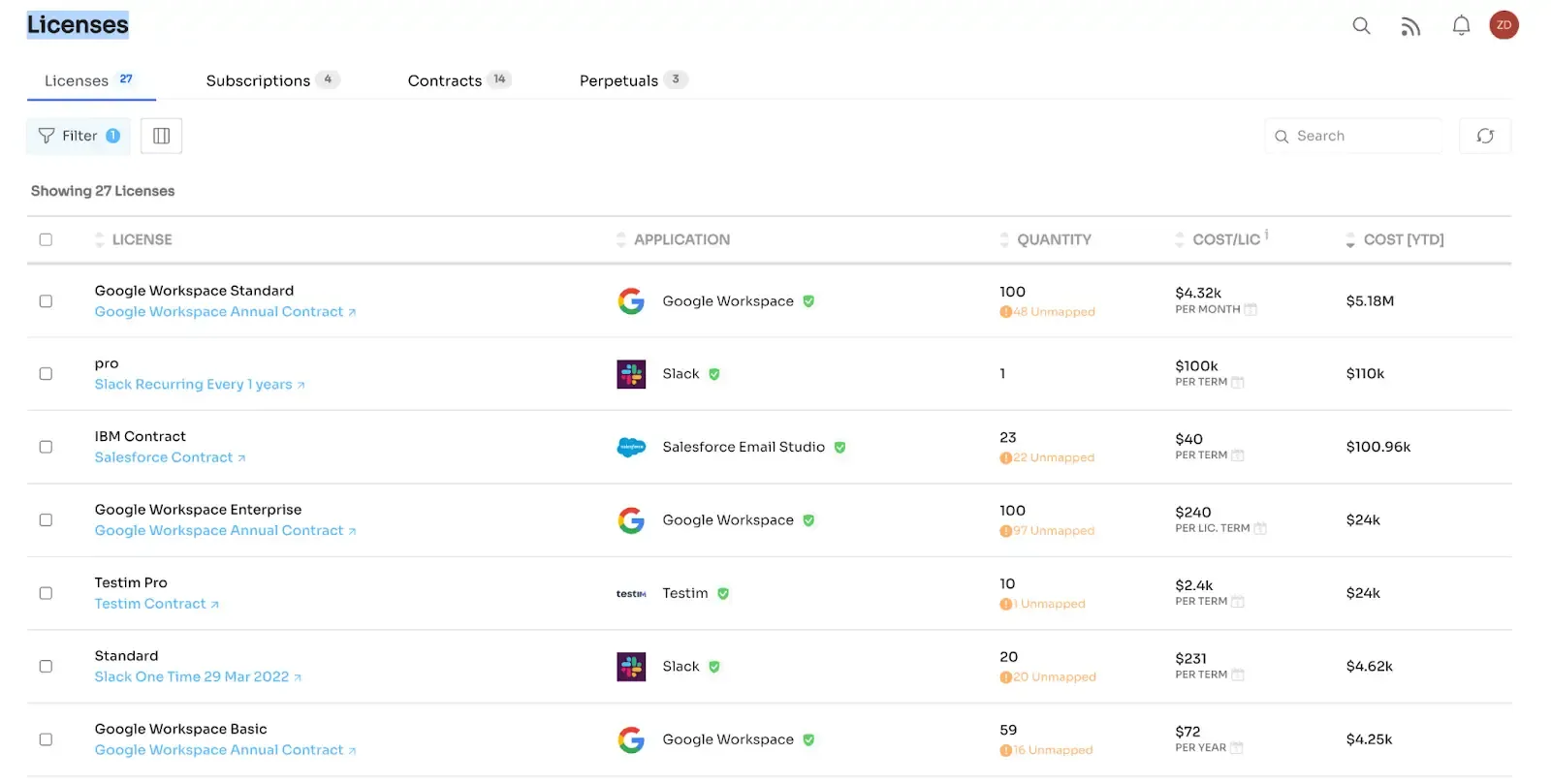The width and height of the screenshot is (1551, 784).
Task: Click the Google logo in Google Workspace Basic row
Action: pyautogui.click(x=631, y=739)
